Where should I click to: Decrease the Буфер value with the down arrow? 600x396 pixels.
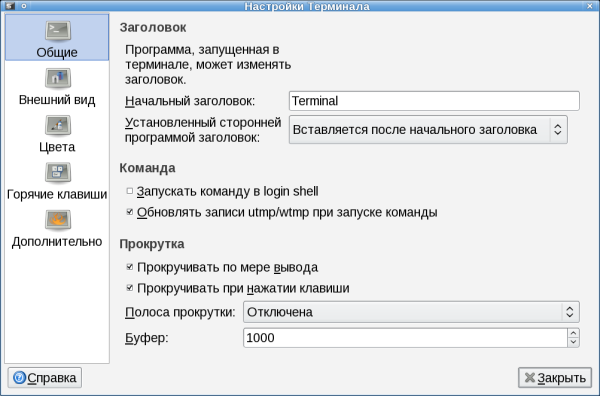coord(573,342)
